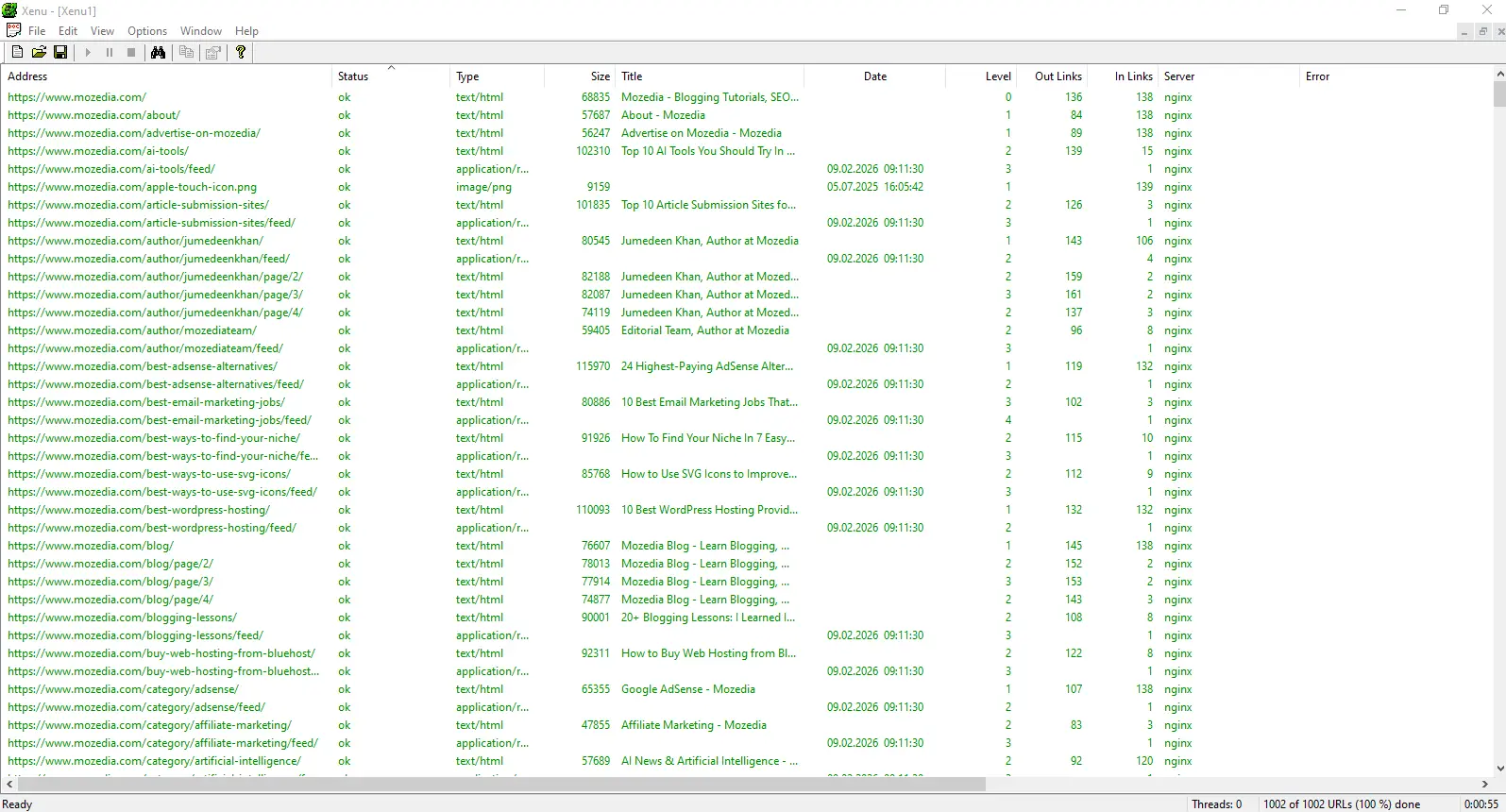Open Find with the binoculars icon
This screenshot has height=812, width=1506.
[x=159, y=53]
